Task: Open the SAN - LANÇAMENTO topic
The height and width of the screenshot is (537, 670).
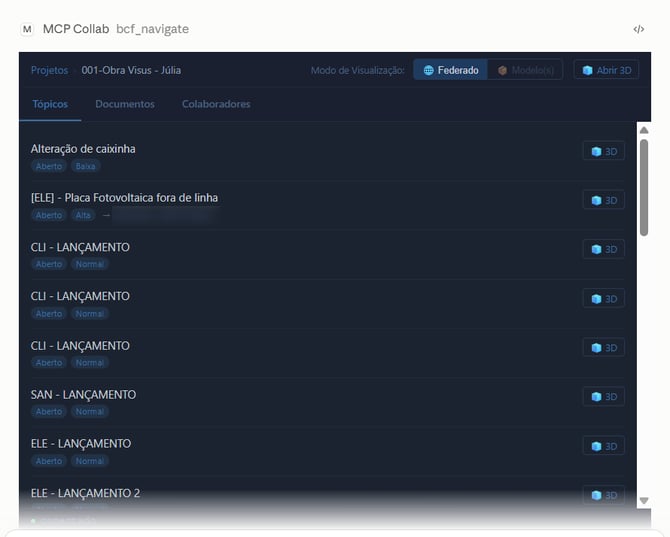Action: coord(83,394)
